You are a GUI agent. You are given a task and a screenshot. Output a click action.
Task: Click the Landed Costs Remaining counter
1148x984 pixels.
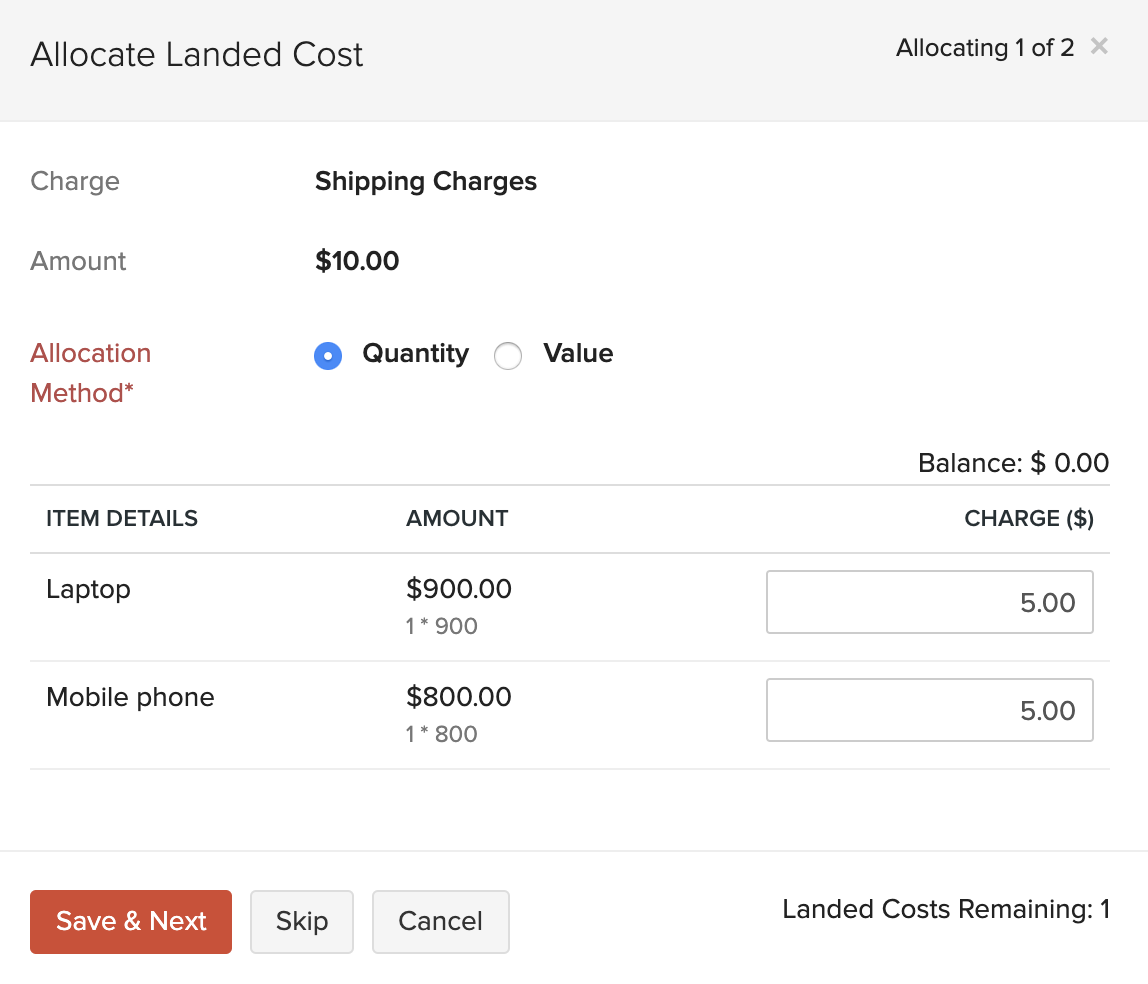coord(945,909)
